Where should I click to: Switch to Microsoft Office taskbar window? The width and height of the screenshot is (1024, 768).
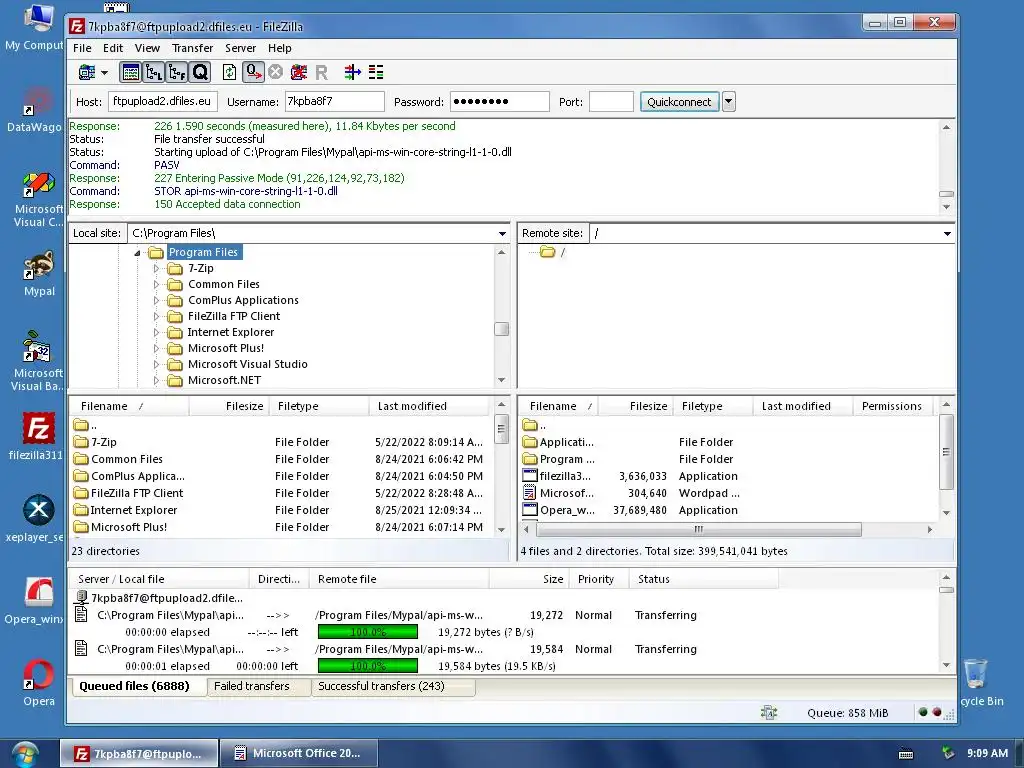(299, 754)
